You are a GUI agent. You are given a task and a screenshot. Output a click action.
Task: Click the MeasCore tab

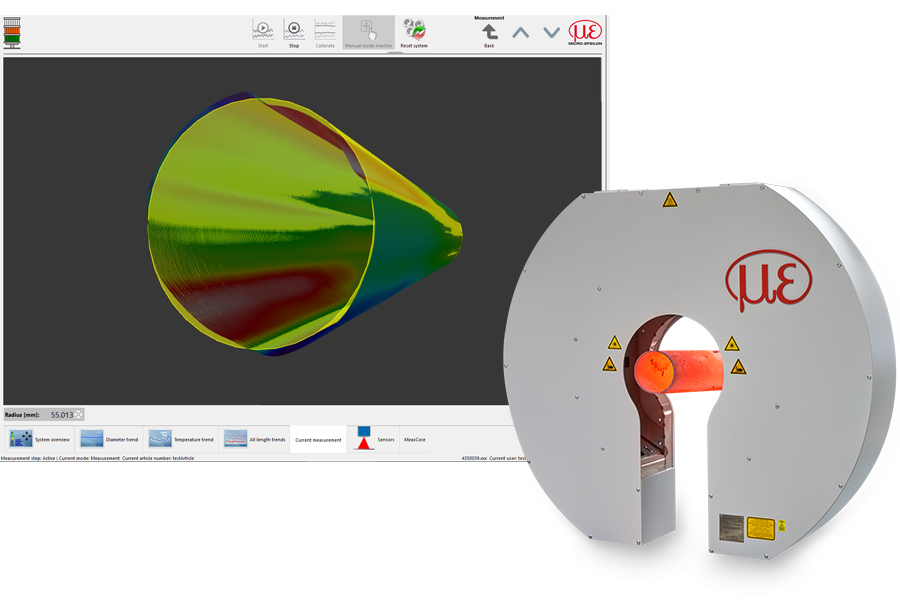tap(414, 439)
